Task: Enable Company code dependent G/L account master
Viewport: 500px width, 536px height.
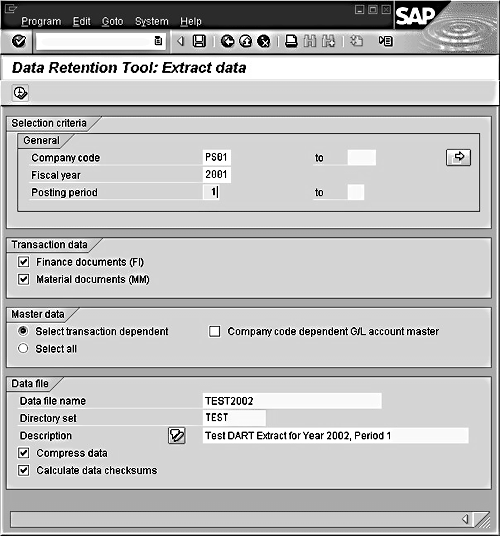Action: point(215,331)
